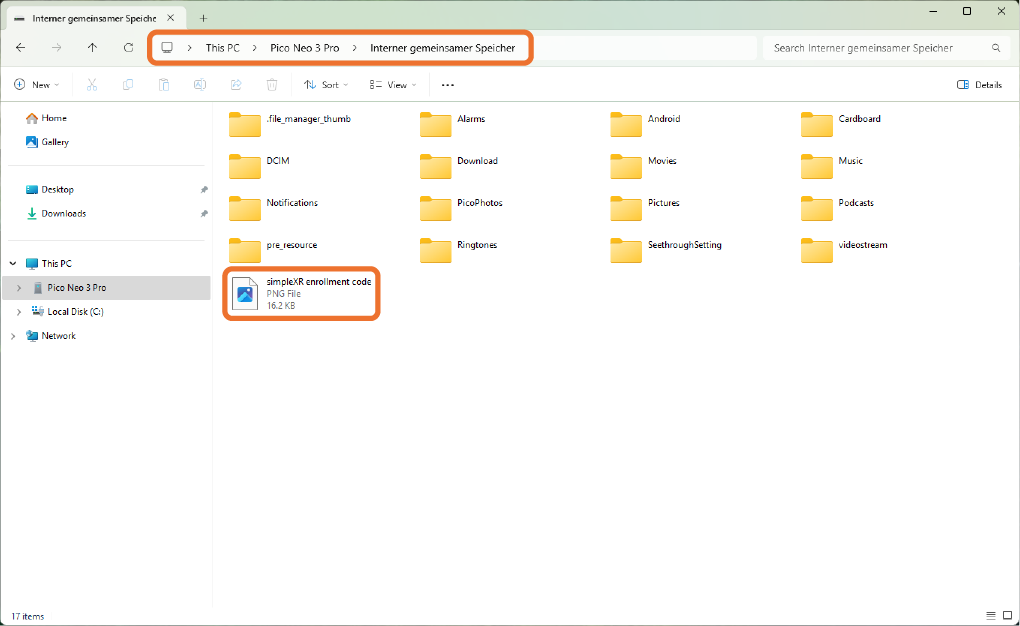Click the Up directory arrow
This screenshot has width=1020, height=626.
click(92, 48)
